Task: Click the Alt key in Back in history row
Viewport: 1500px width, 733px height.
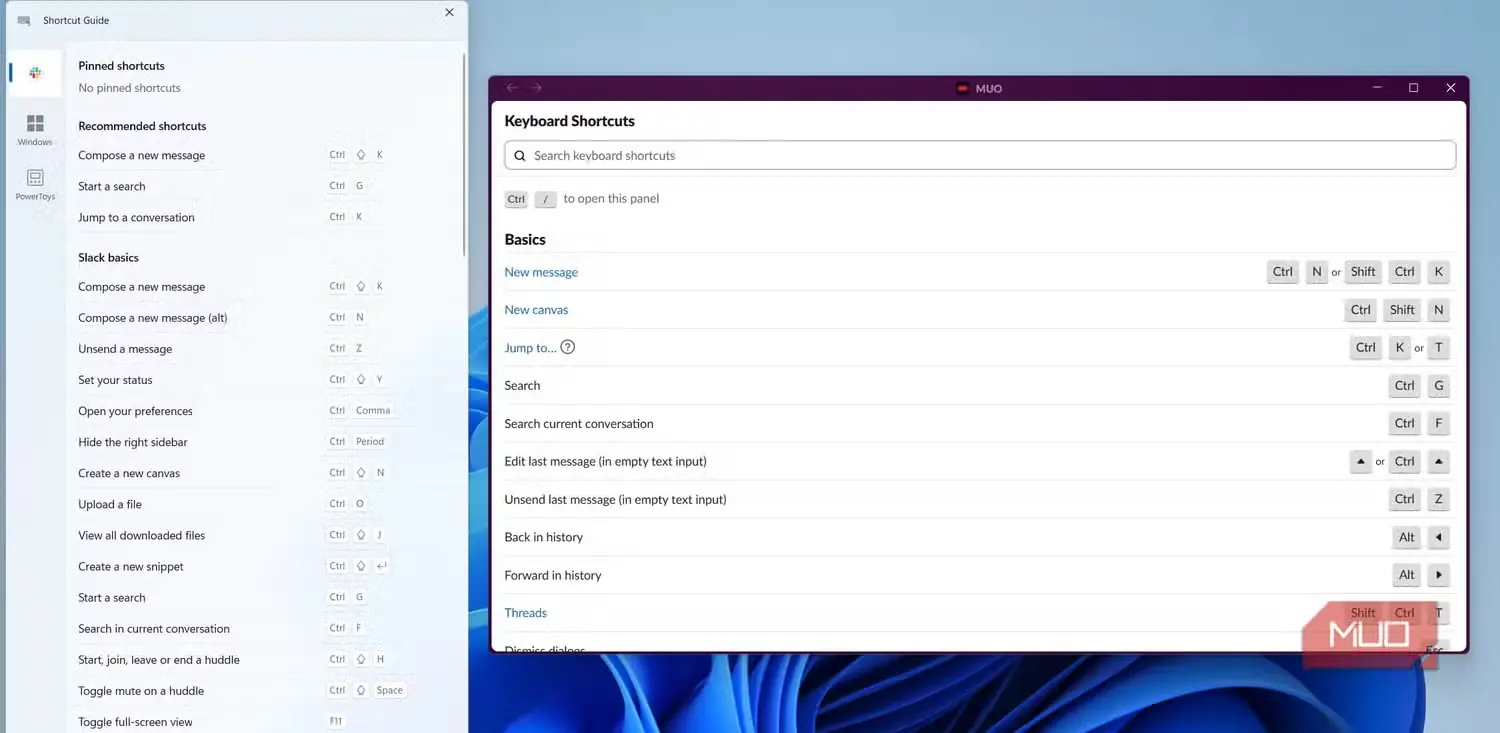Action: click(1406, 537)
